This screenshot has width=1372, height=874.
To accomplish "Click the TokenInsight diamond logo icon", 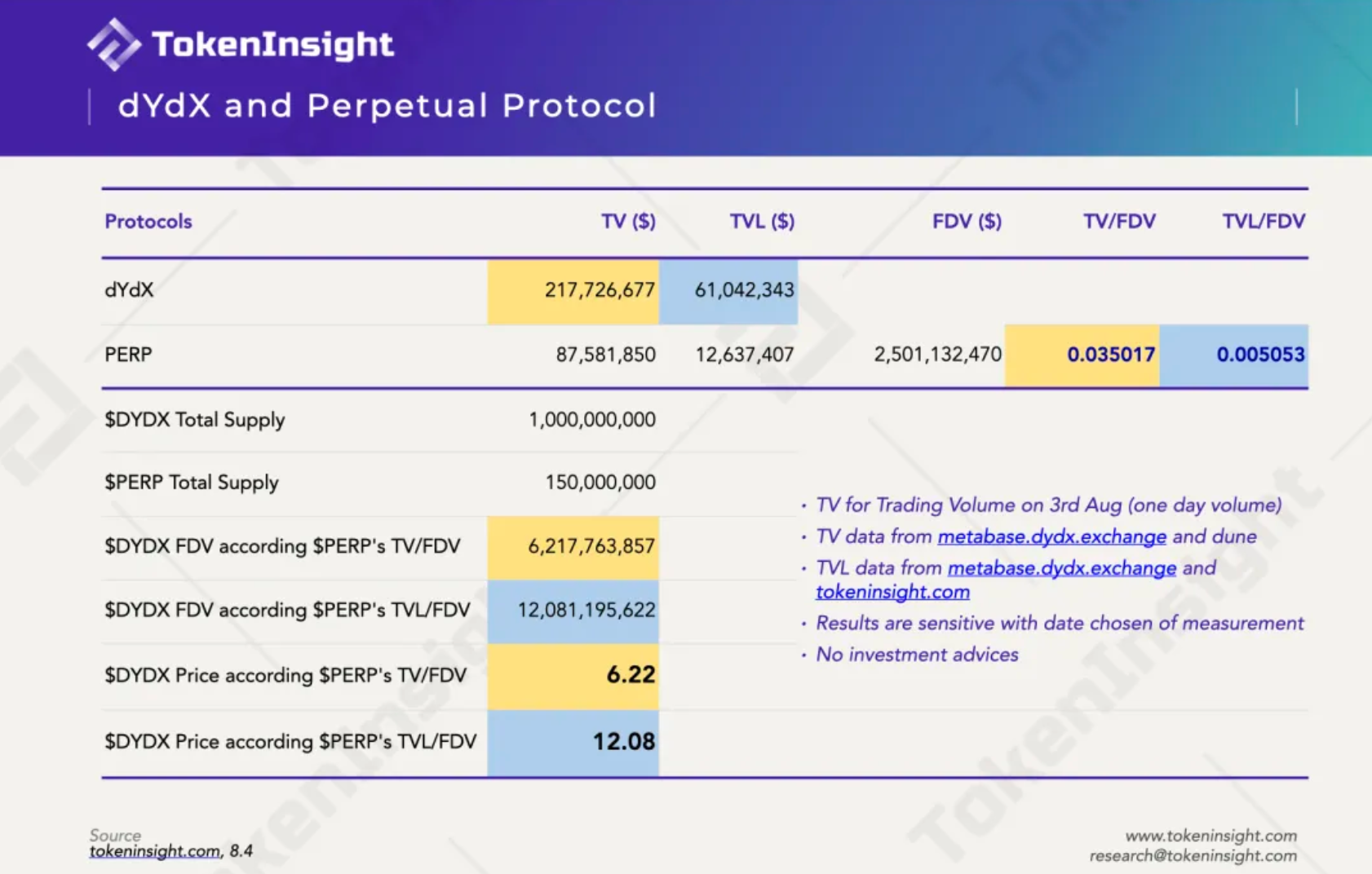I will pyautogui.click(x=114, y=44).
